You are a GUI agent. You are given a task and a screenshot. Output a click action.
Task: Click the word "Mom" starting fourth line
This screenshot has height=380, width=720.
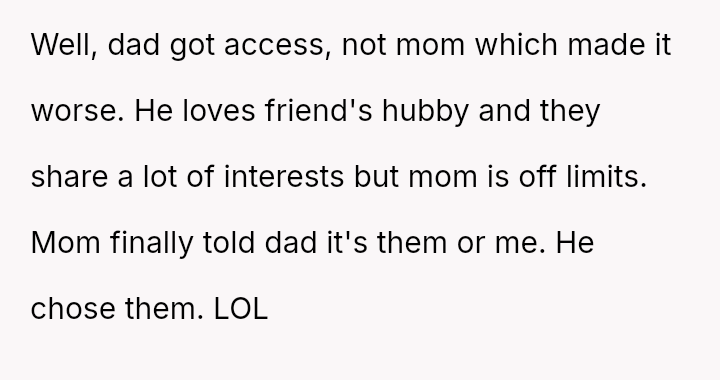[x=65, y=243]
